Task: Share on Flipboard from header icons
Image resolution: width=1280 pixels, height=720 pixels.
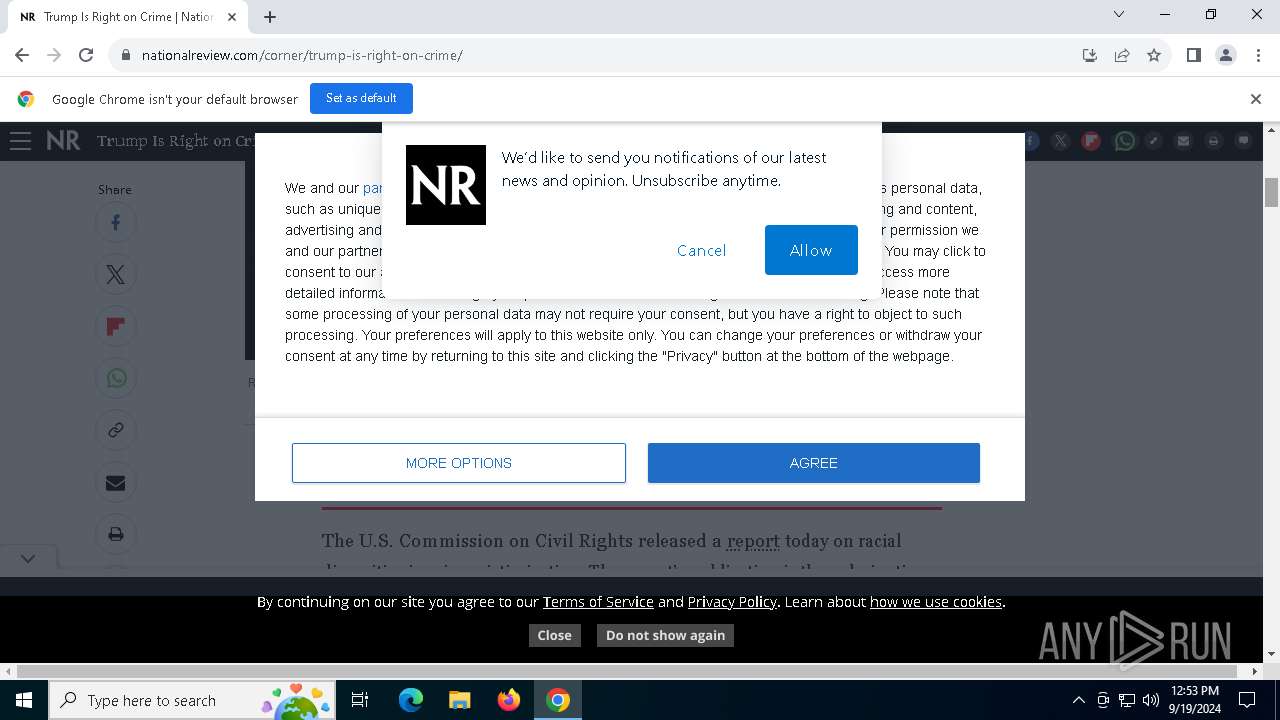Action: click(x=1091, y=141)
